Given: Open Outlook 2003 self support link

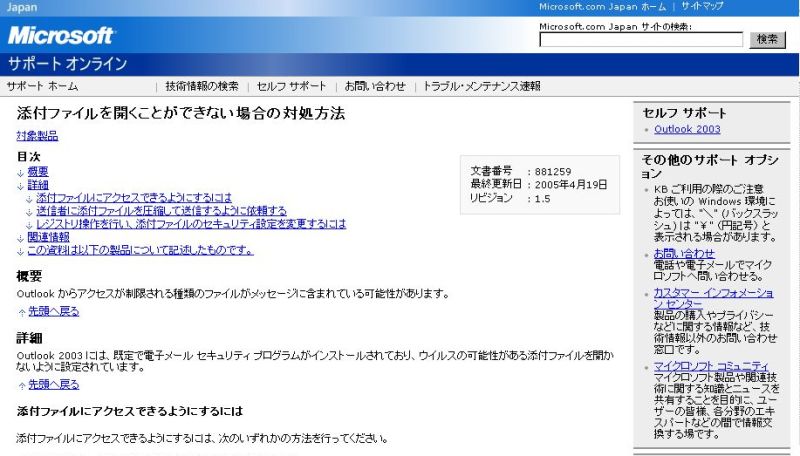Looking at the screenshot, I should click(687, 129).
